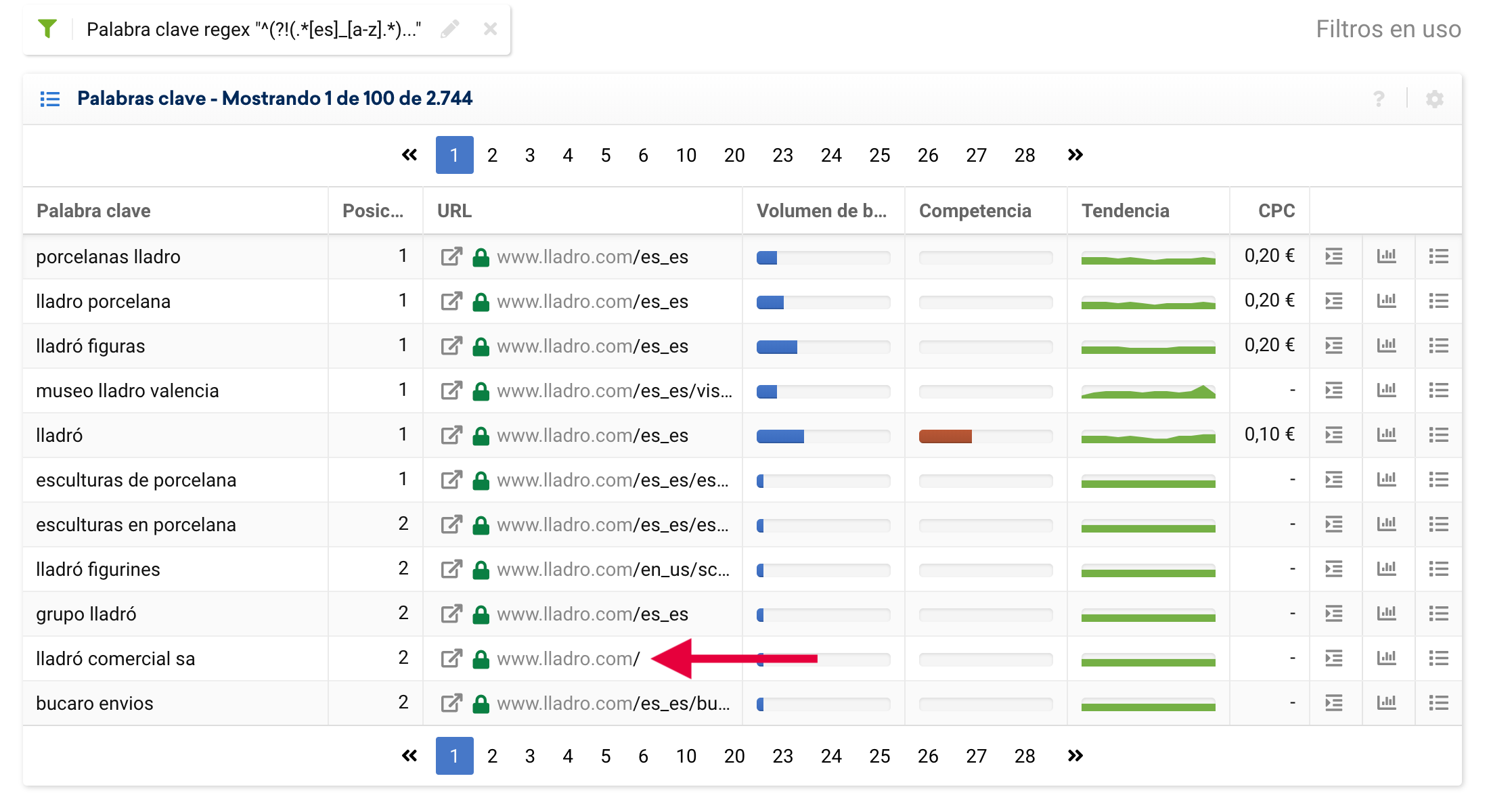Open external link for museo lladro valencia URL

[451, 390]
